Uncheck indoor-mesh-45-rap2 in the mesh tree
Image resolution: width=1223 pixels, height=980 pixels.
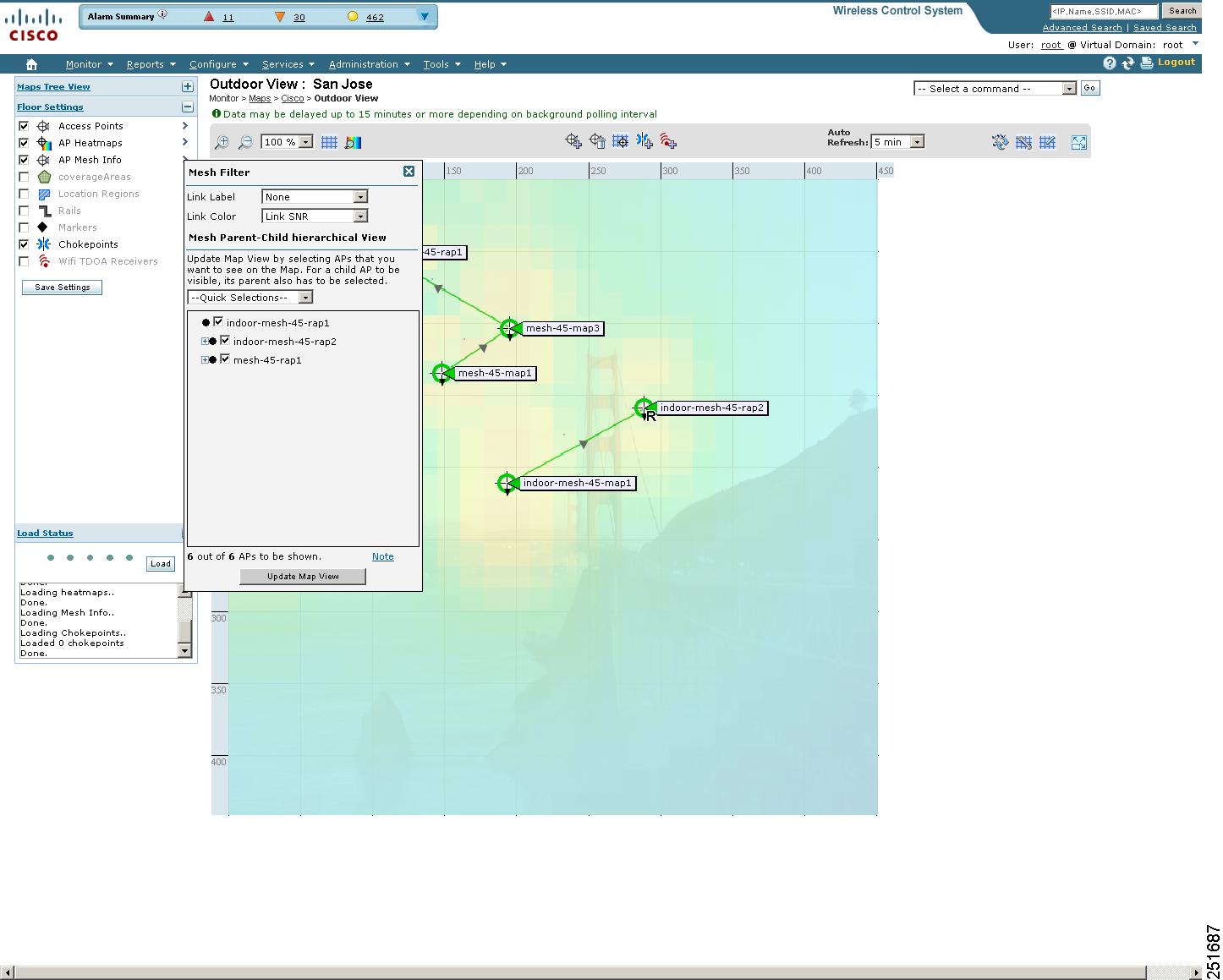coord(225,341)
